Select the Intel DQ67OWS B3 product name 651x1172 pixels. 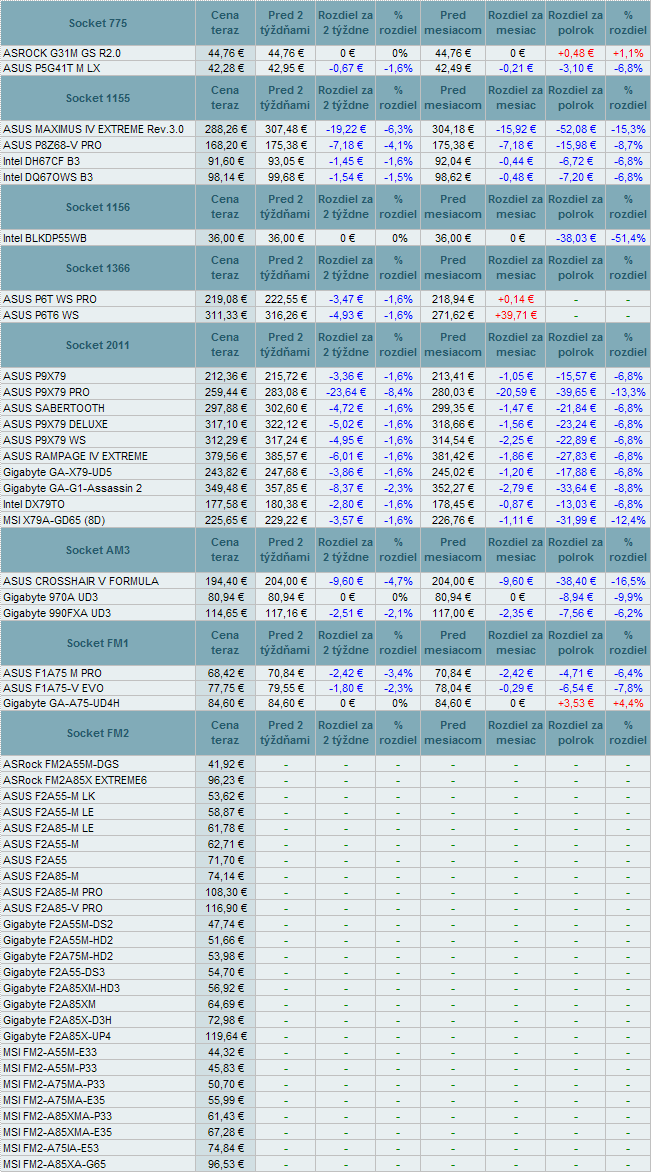[x=48, y=177]
